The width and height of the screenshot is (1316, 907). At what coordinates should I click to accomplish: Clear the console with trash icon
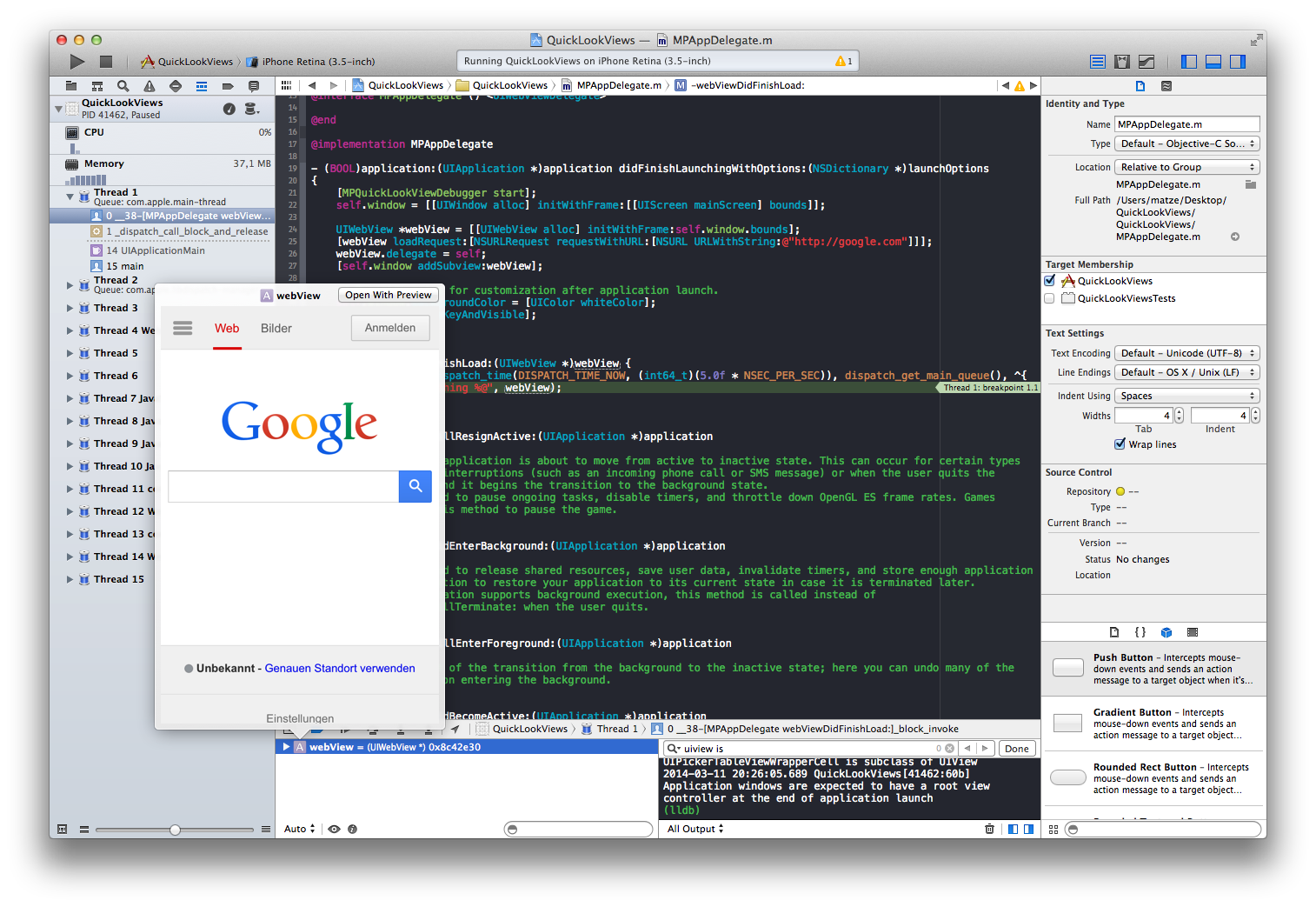(989, 829)
